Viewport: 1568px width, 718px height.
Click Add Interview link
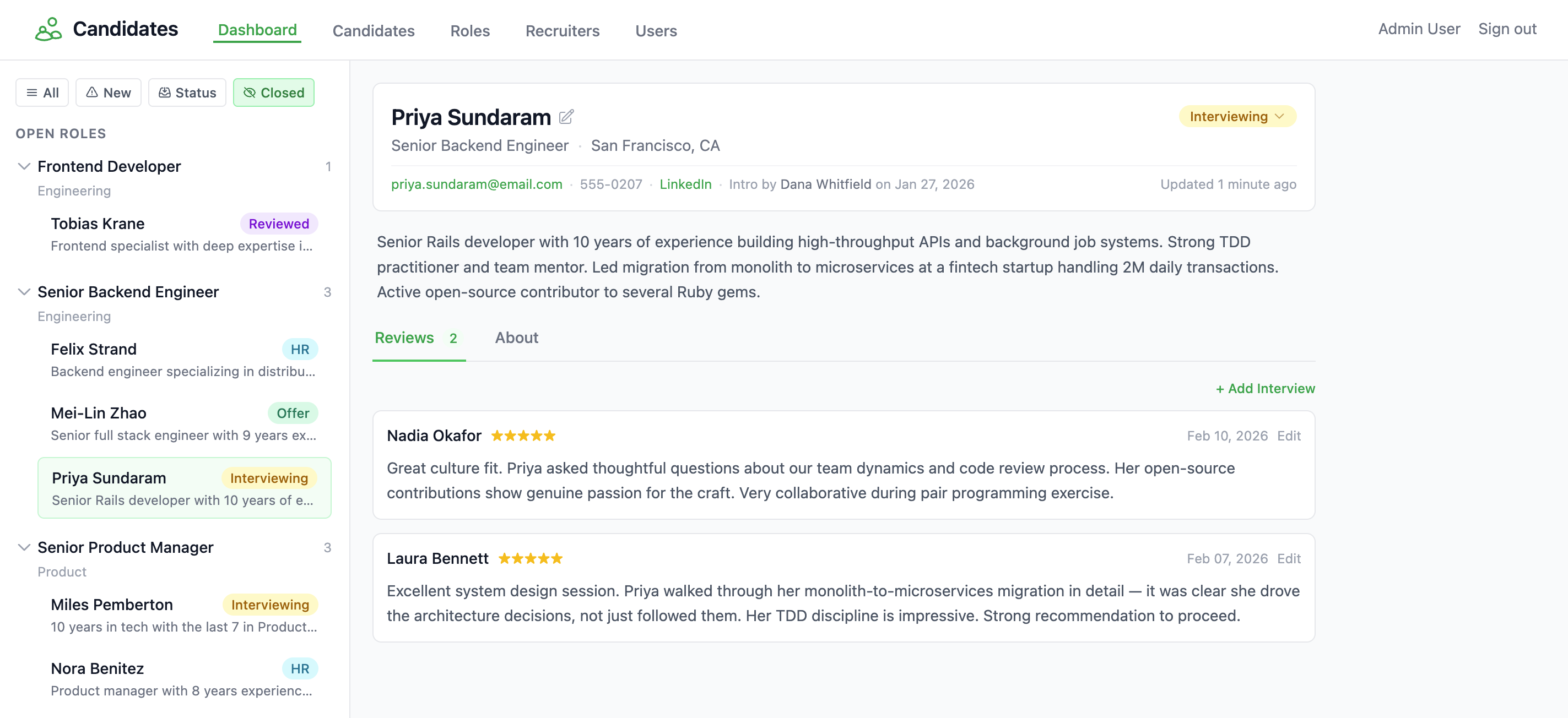1265,388
